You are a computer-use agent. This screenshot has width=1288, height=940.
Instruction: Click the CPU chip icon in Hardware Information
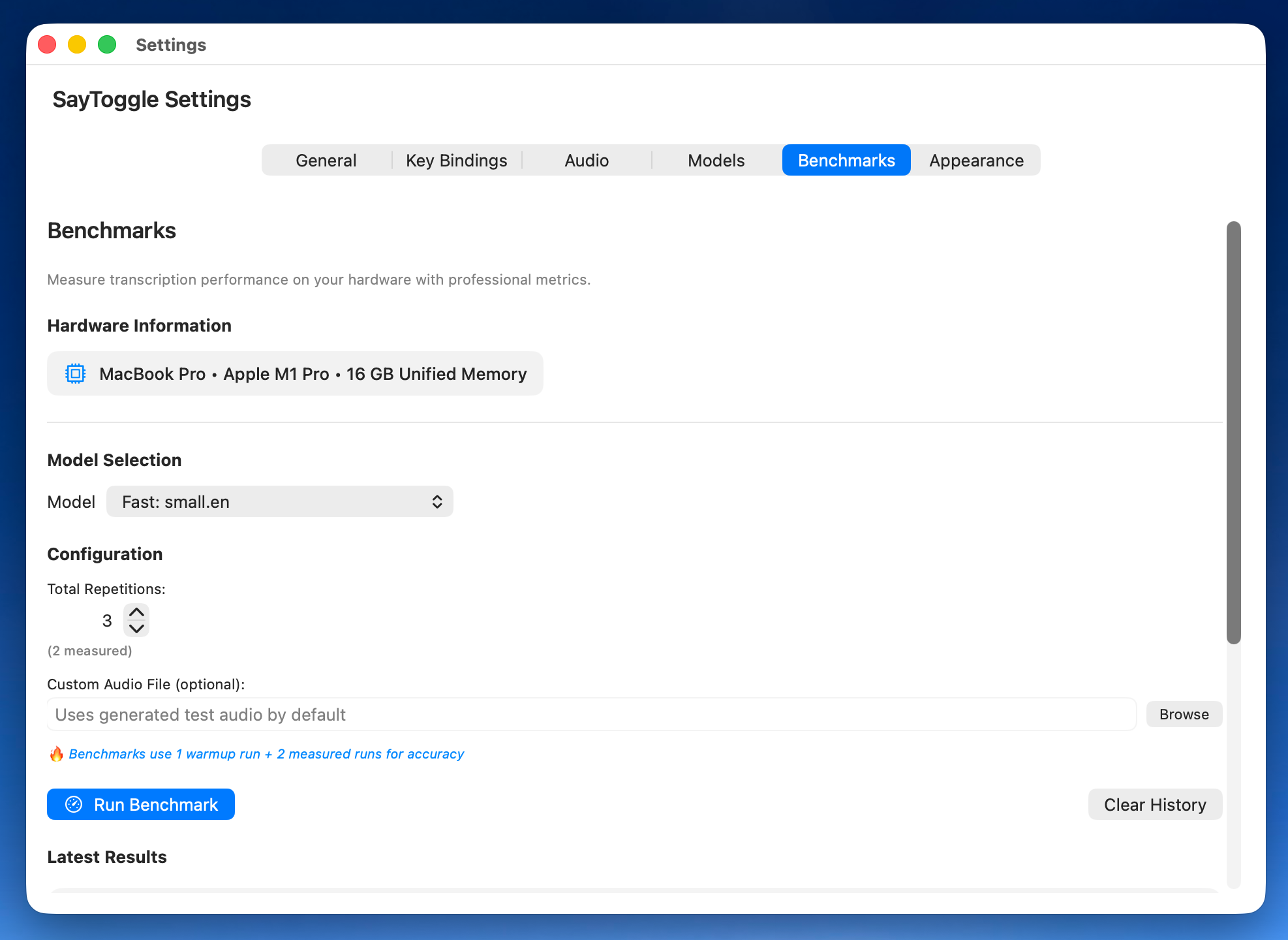76,373
